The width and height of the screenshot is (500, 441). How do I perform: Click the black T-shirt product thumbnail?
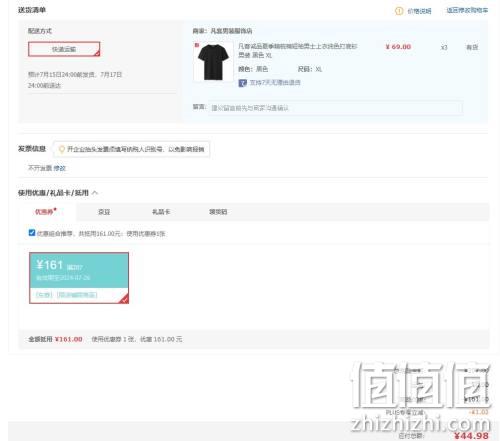pyautogui.click(x=213, y=62)
